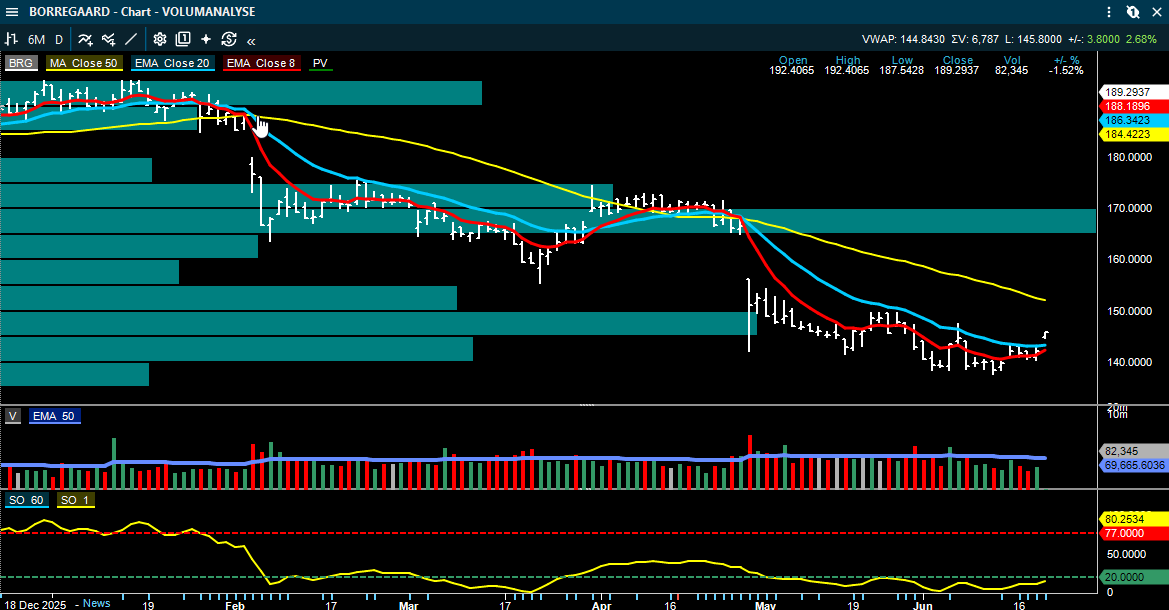Click the 18 Dec 2025 date label

coord(35,604)
